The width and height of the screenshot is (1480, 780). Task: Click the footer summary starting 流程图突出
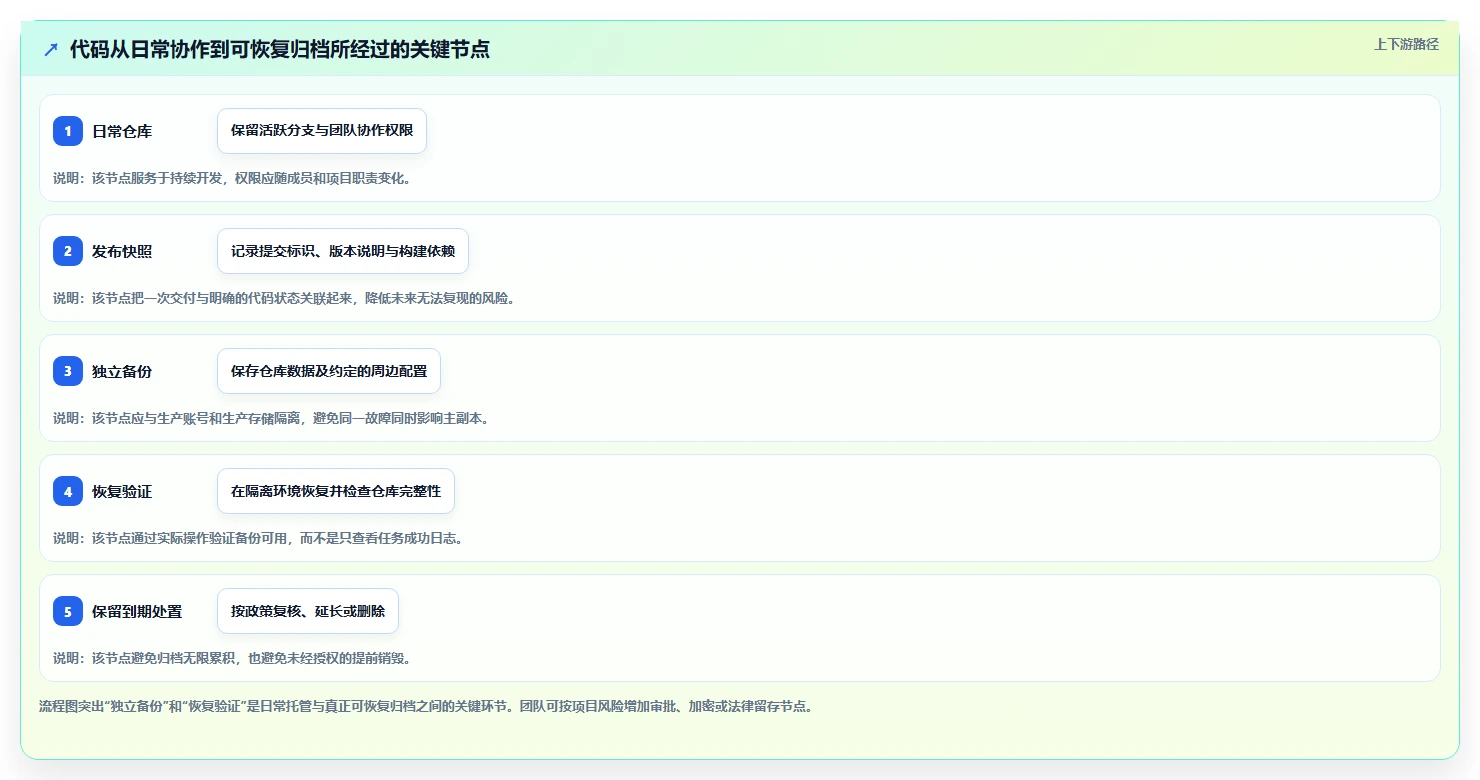click(x=426, y=706)
